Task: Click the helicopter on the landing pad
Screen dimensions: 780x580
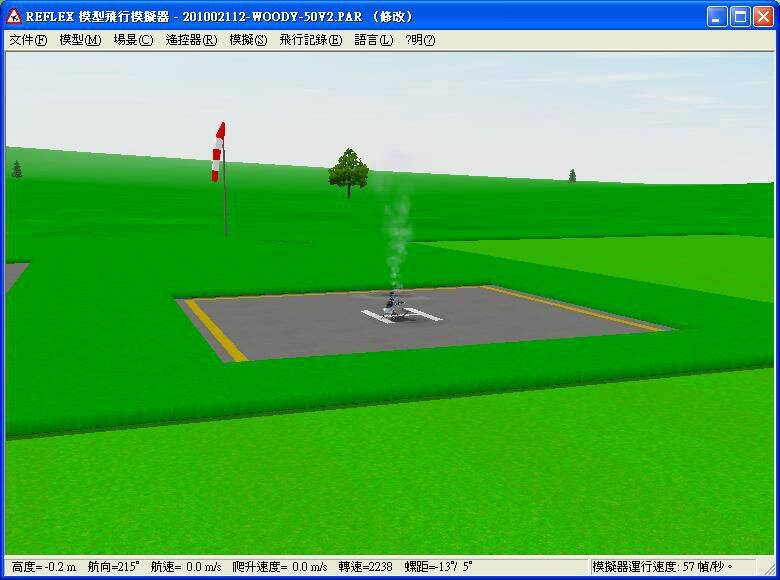Action: click(394, 307)
